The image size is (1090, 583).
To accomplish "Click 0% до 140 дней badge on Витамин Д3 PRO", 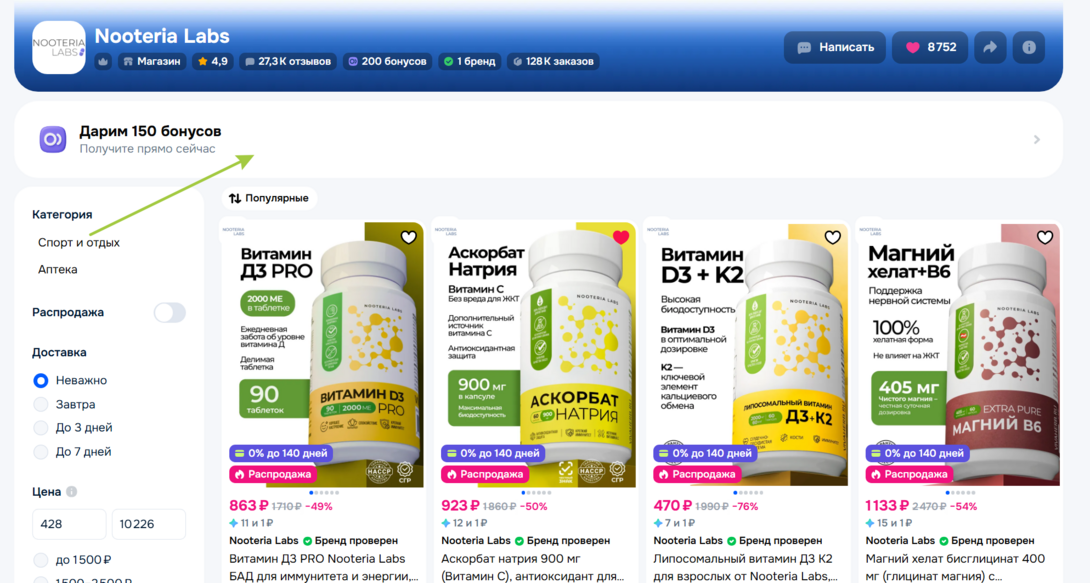I will tap(282, 453).
